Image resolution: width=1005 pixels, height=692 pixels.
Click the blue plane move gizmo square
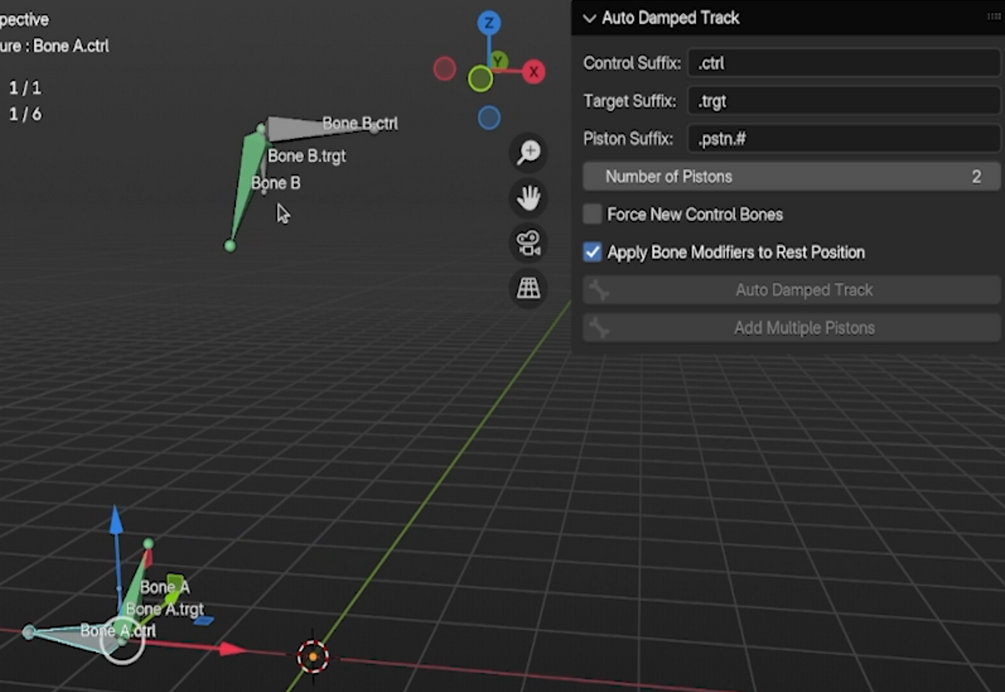click(x=204, y=620)
